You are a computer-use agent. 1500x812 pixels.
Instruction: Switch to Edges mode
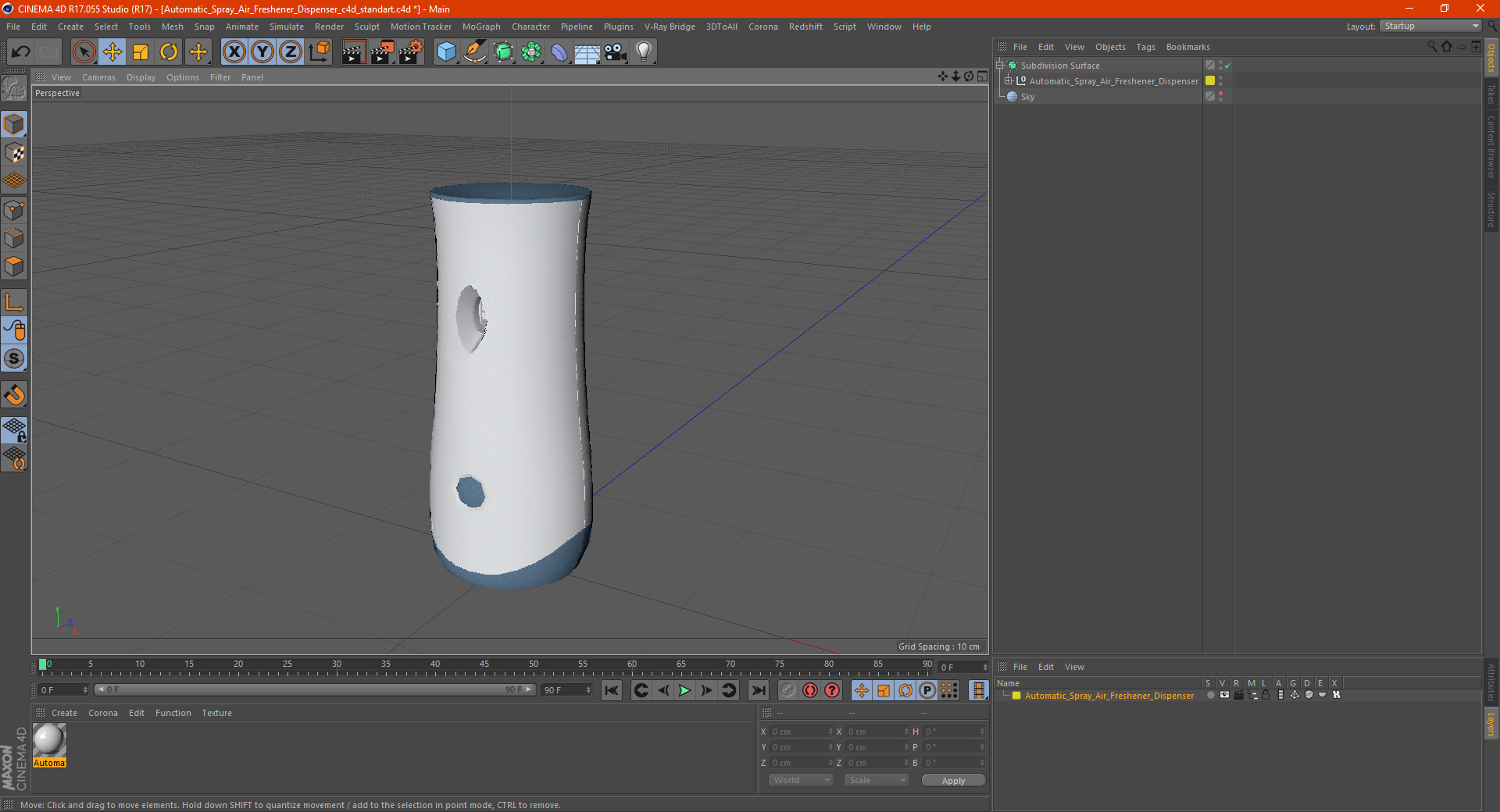coord(14,238)
